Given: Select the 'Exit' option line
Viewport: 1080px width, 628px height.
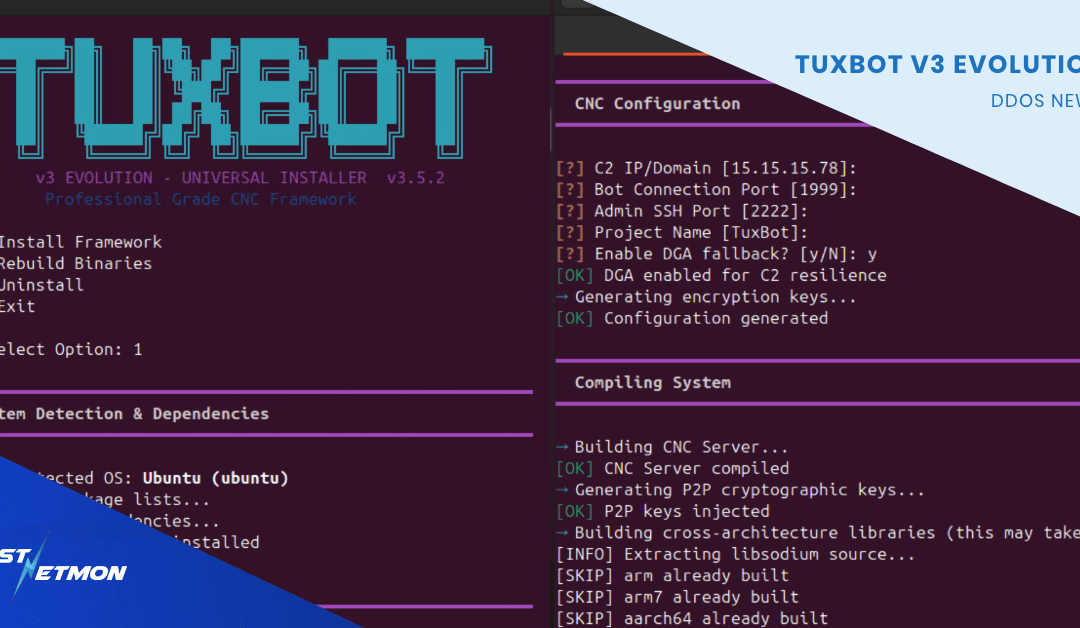Looking at the screenshot, I should 17,306.
